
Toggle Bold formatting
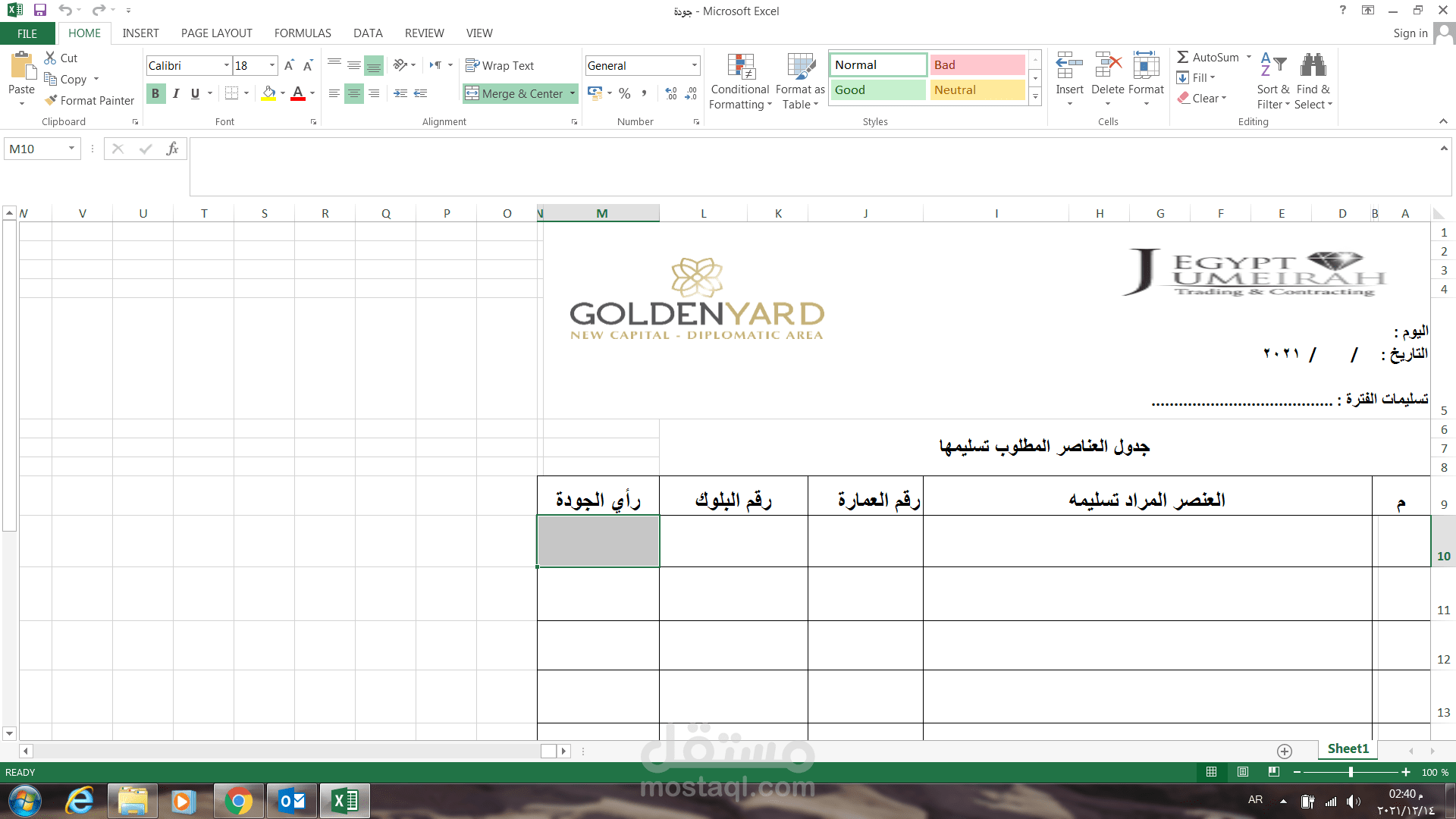point(155,93)
